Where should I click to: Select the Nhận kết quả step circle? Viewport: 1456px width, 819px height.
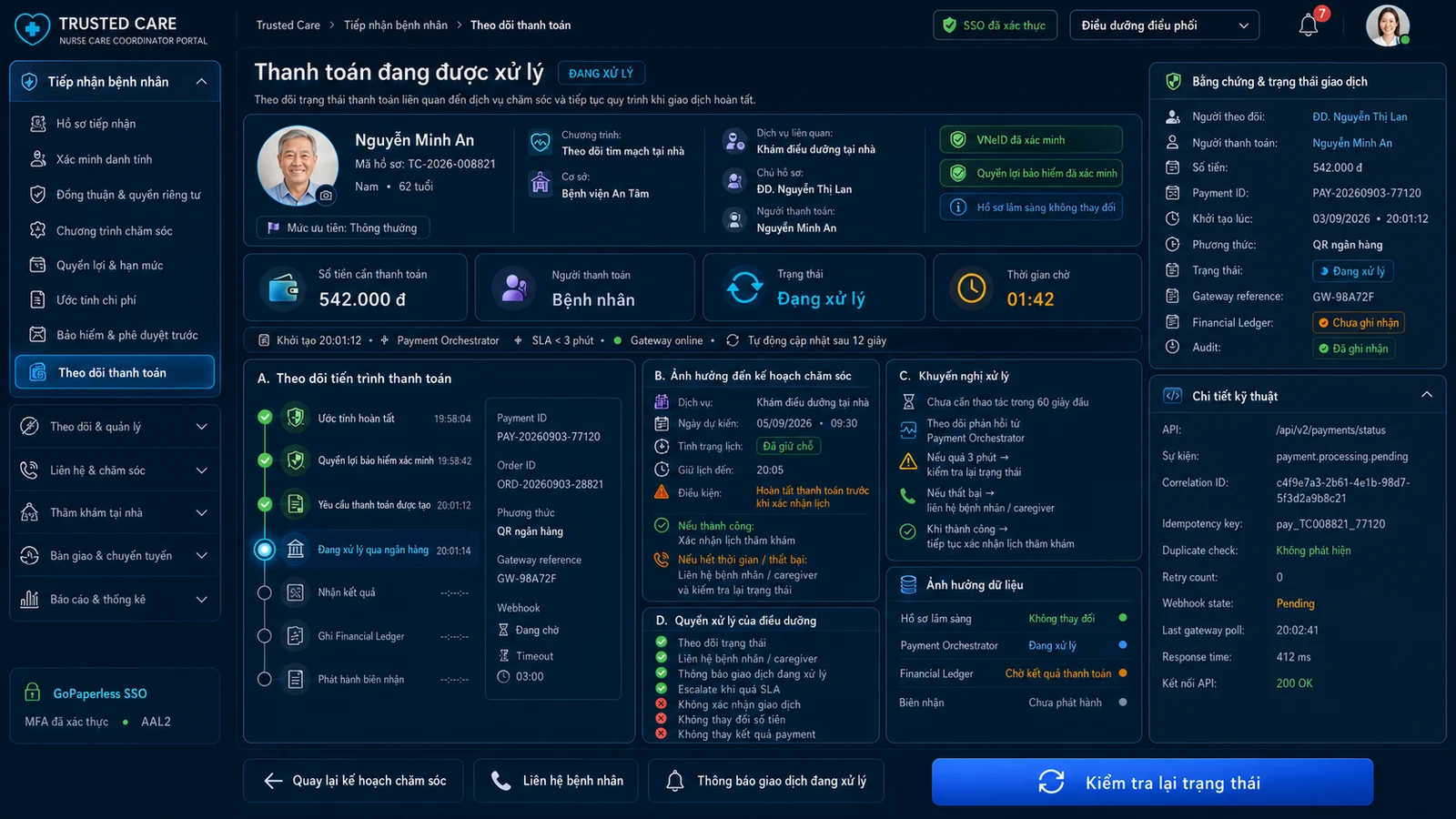[264, 592]
